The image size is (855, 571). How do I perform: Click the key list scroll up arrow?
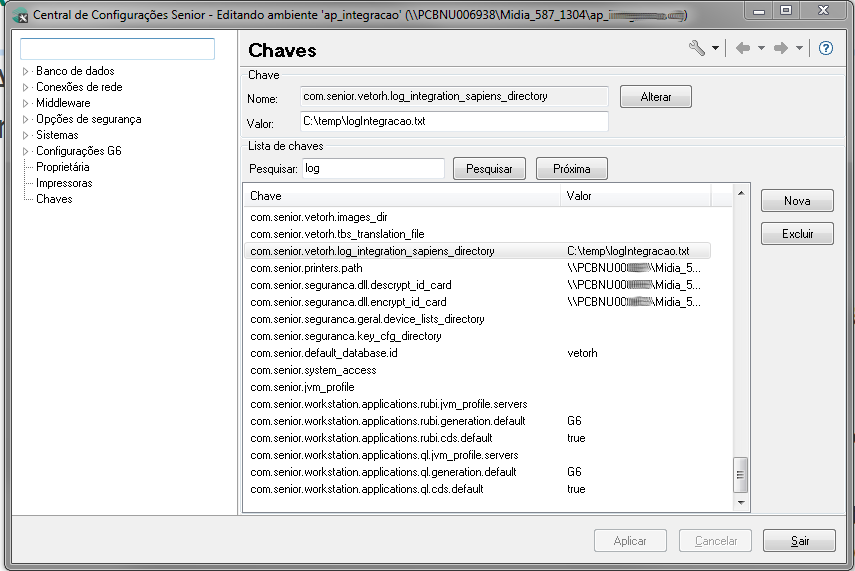pos(740,193)
